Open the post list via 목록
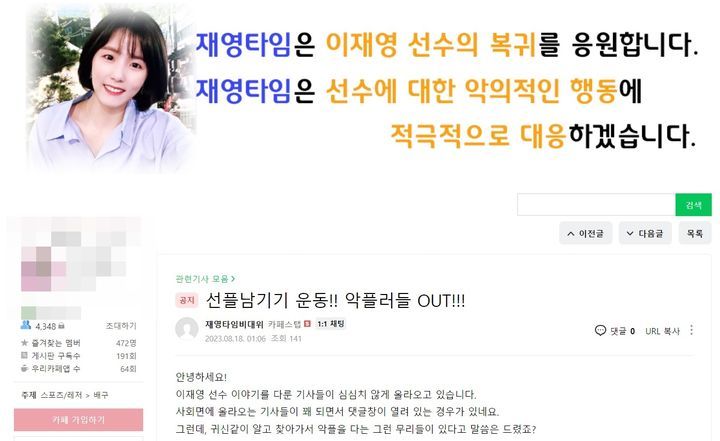Image resolution: width=720 pixels, height=441 pixels. pos(695,233)
